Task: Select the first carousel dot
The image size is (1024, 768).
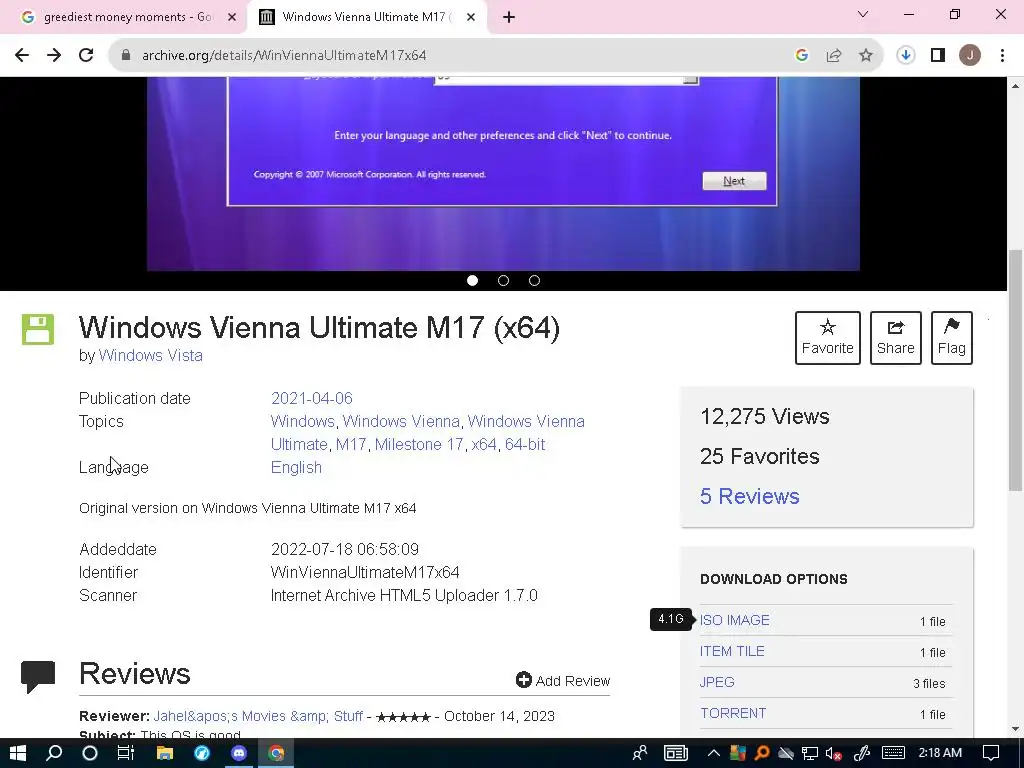Action: [473, 281]
